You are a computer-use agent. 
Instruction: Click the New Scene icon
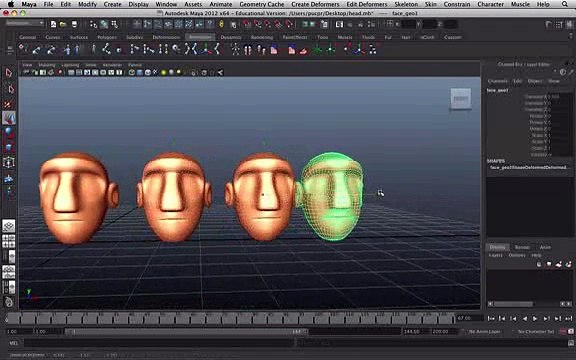click(54, 24)
